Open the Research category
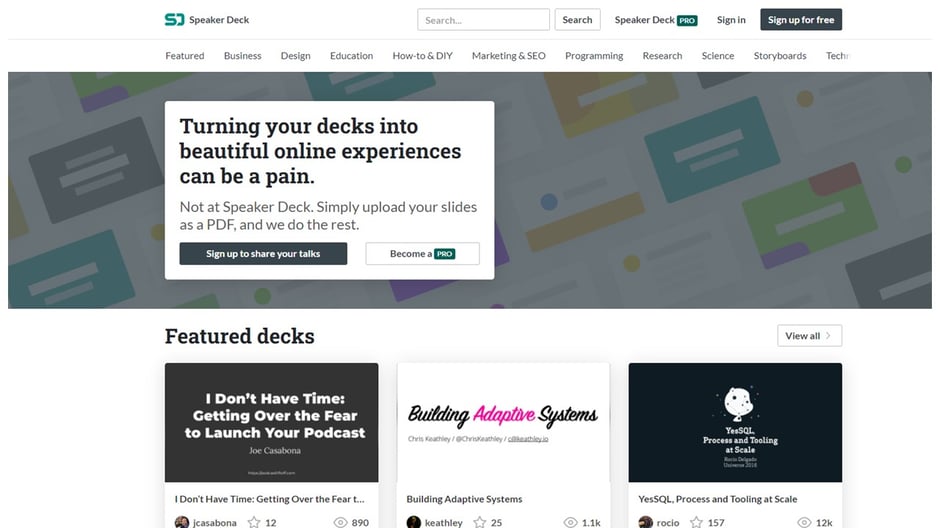Screen dimensions: 940x528 [x=662, y=56]
